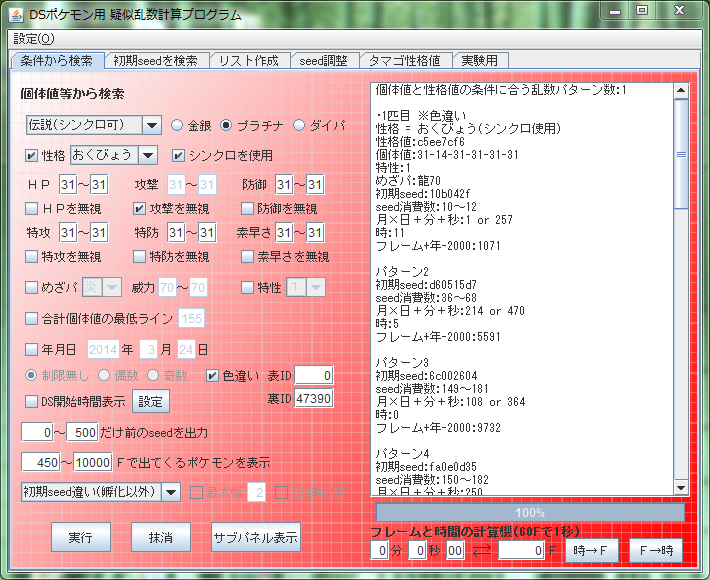This screenshot has width=710, height=580.
Task: Toggle the 最大幅 checkbox
Action: (196, 493)
